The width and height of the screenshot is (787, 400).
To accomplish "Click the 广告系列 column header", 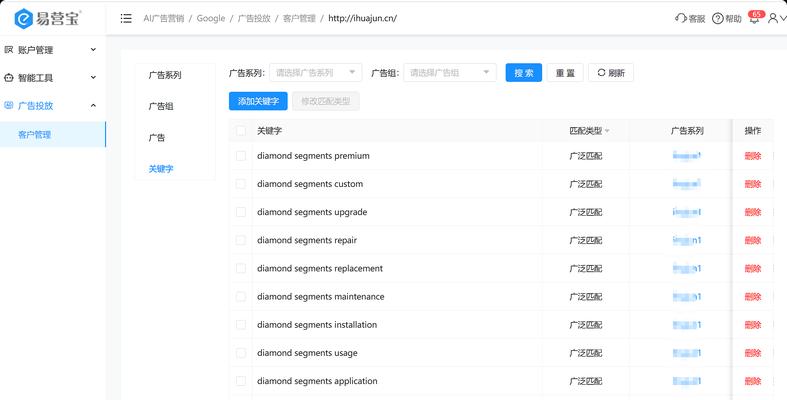I will click(687, 131).
